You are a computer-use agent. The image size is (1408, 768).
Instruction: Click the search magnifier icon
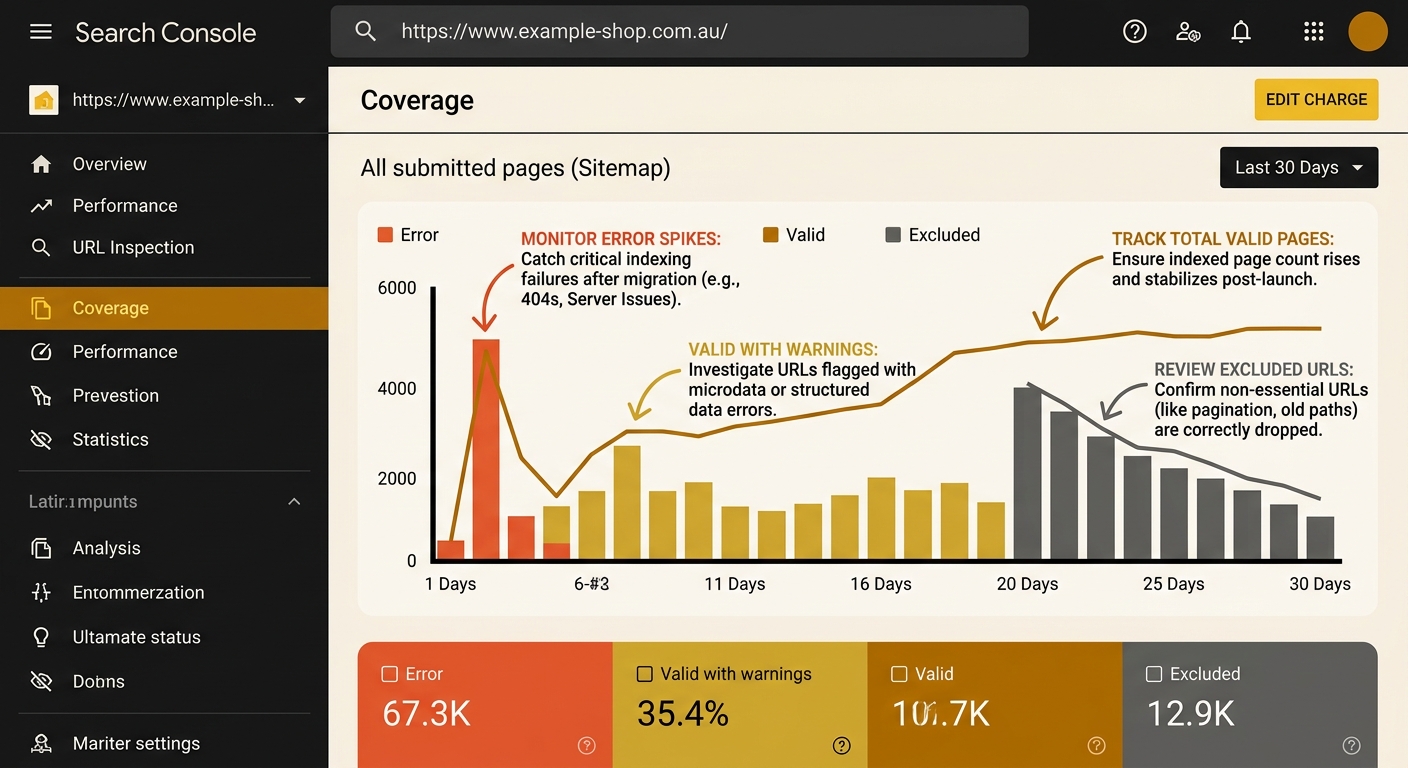coord(366,31)
